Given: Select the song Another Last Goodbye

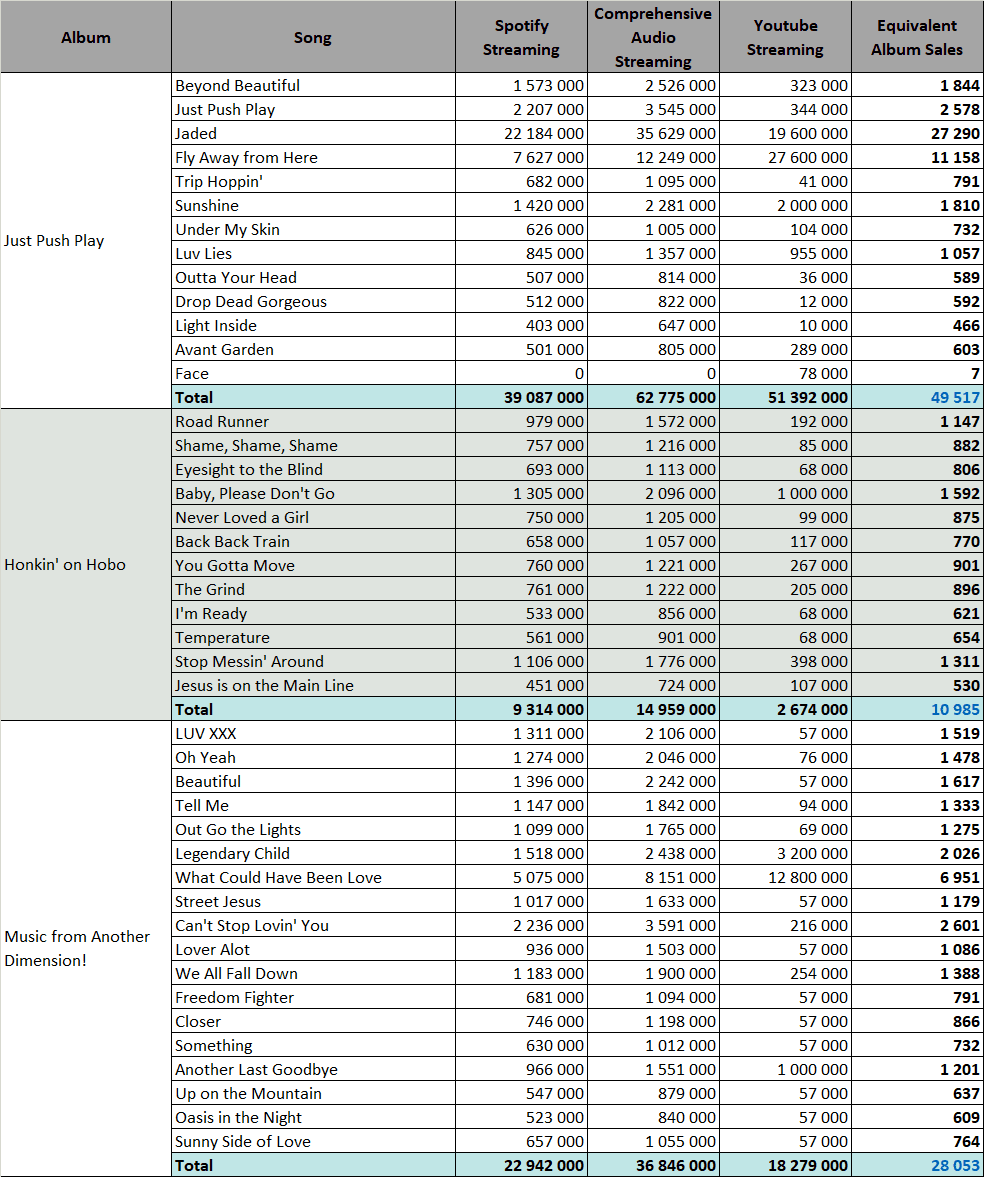Looking at the screenshot, I should coord(313,1070).
